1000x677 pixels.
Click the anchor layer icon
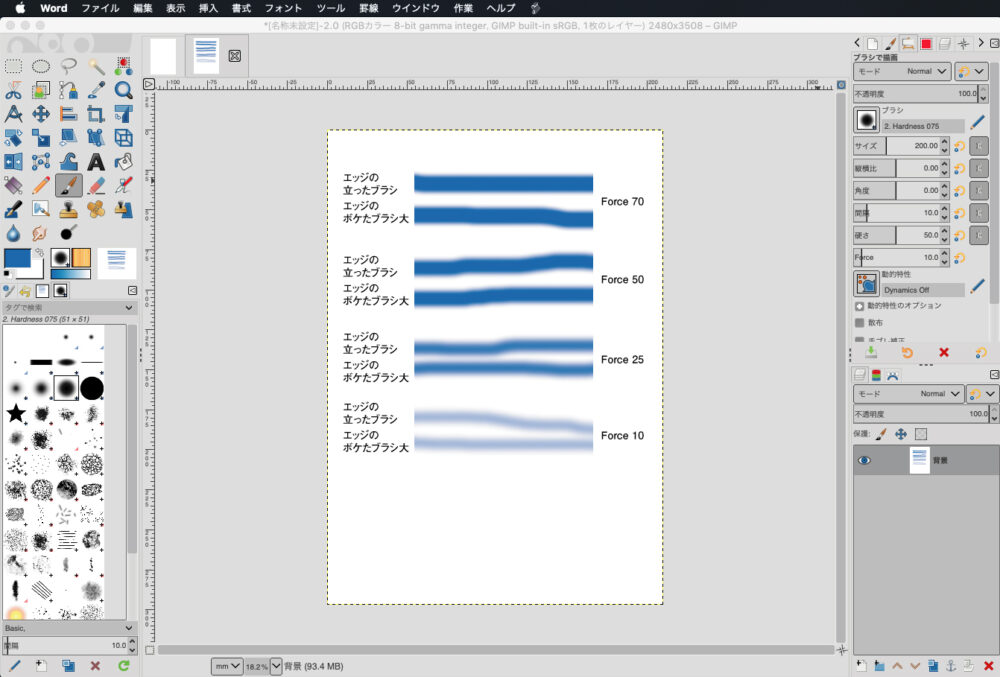[x=951, y=665]
